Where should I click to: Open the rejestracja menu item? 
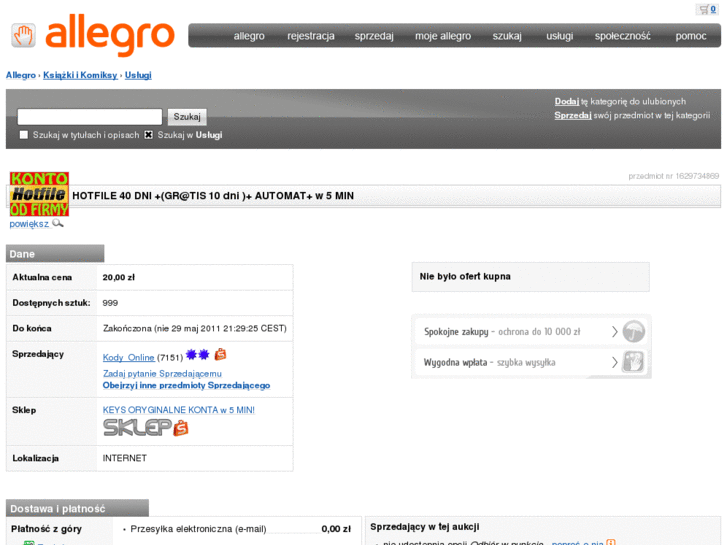[x=311, y=36]
